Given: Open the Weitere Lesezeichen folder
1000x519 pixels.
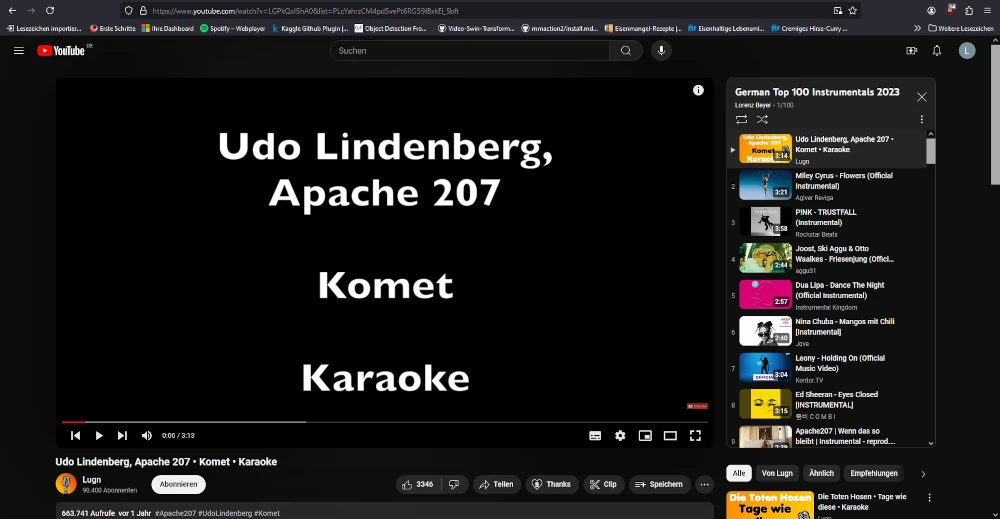Looking at the screenshot, I should [960, 28].
